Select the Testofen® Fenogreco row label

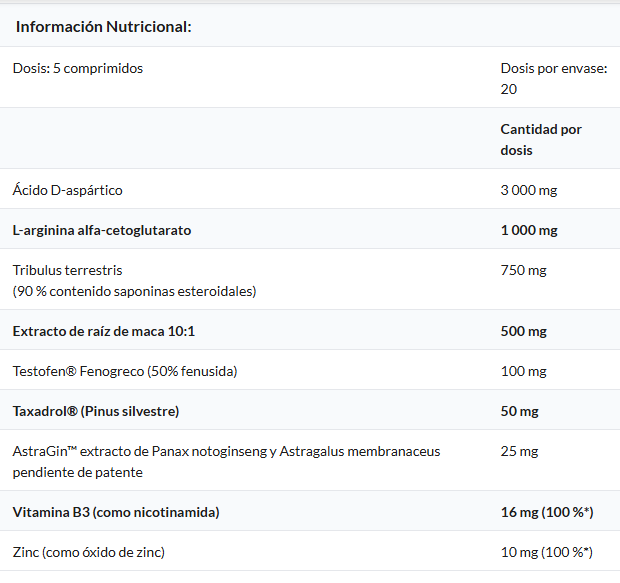(125, 371)
